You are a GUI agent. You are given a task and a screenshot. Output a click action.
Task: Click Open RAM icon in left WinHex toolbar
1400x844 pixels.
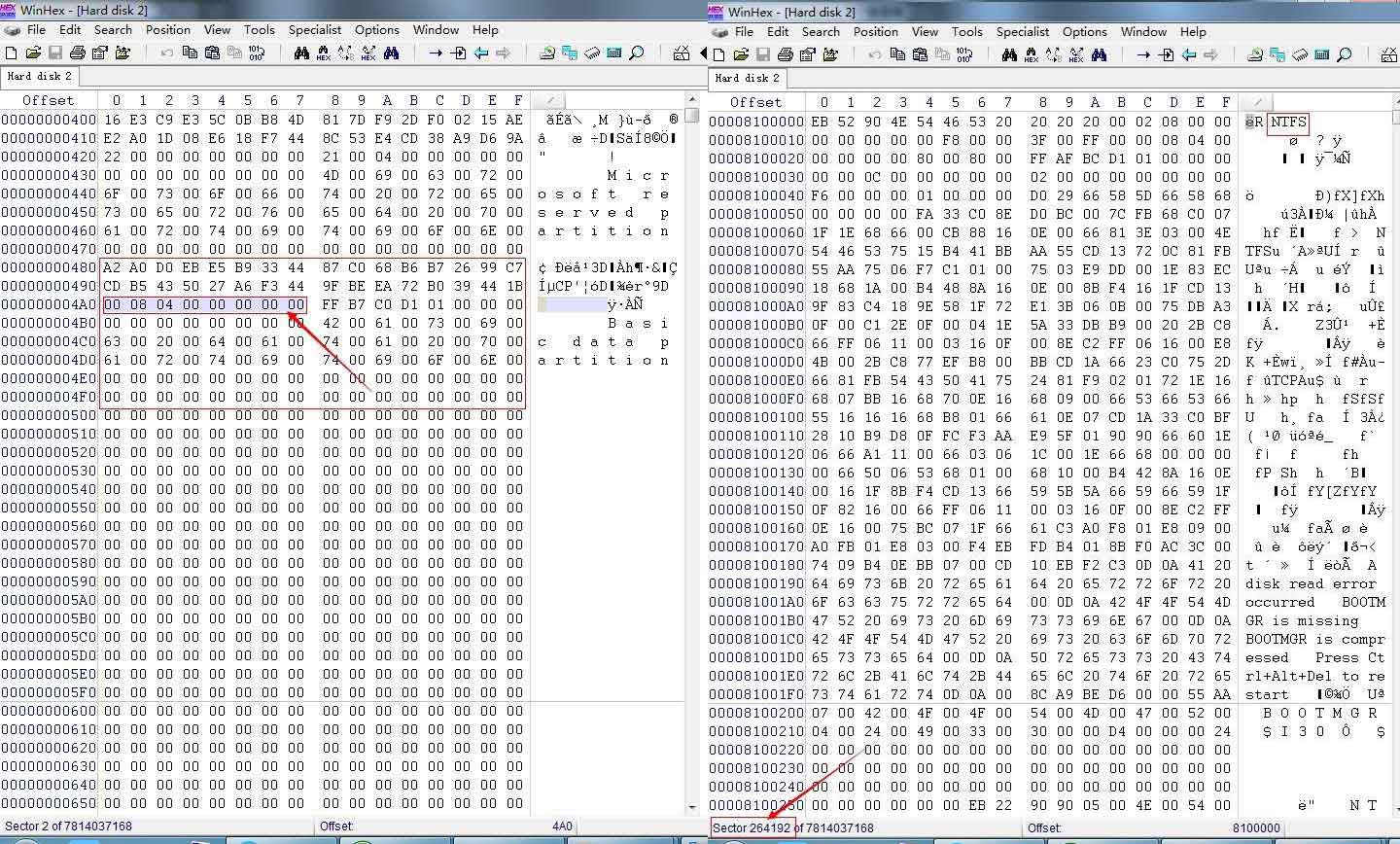click(592, 53)
